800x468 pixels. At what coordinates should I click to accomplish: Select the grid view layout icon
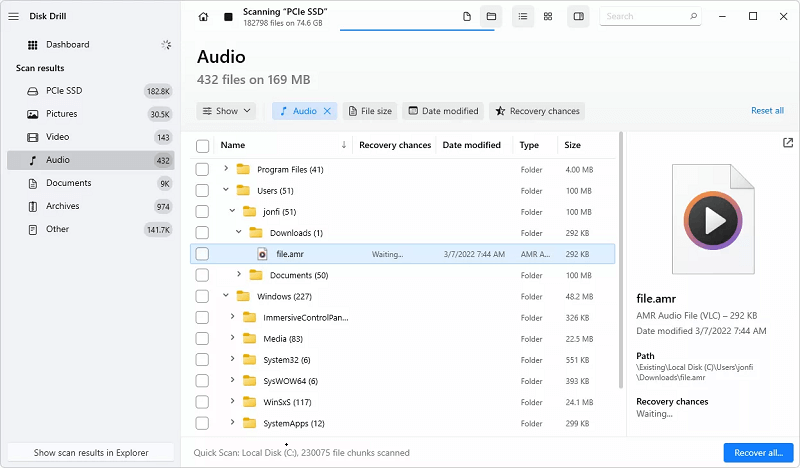click(548, 16)
